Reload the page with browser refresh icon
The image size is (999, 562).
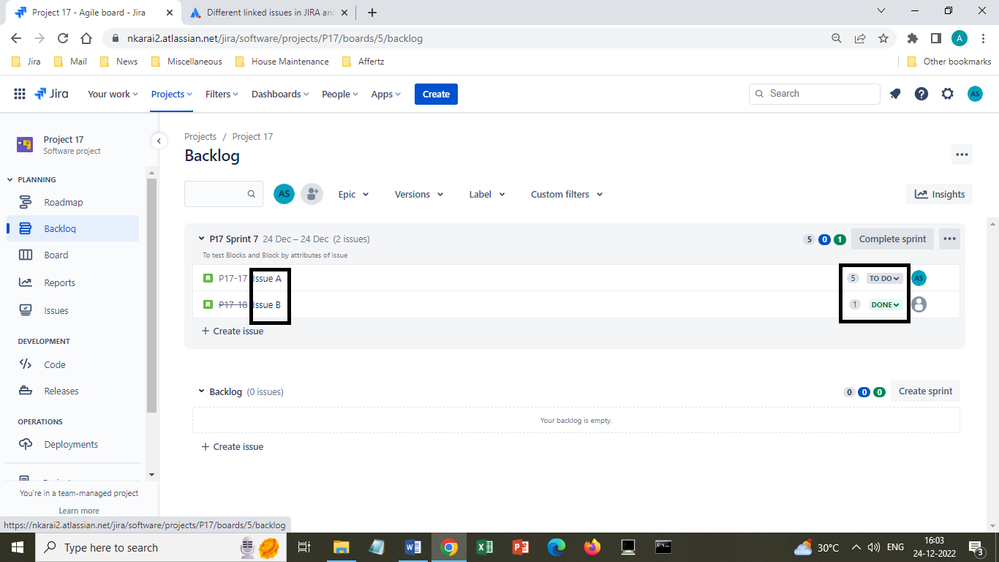(62, 38)
